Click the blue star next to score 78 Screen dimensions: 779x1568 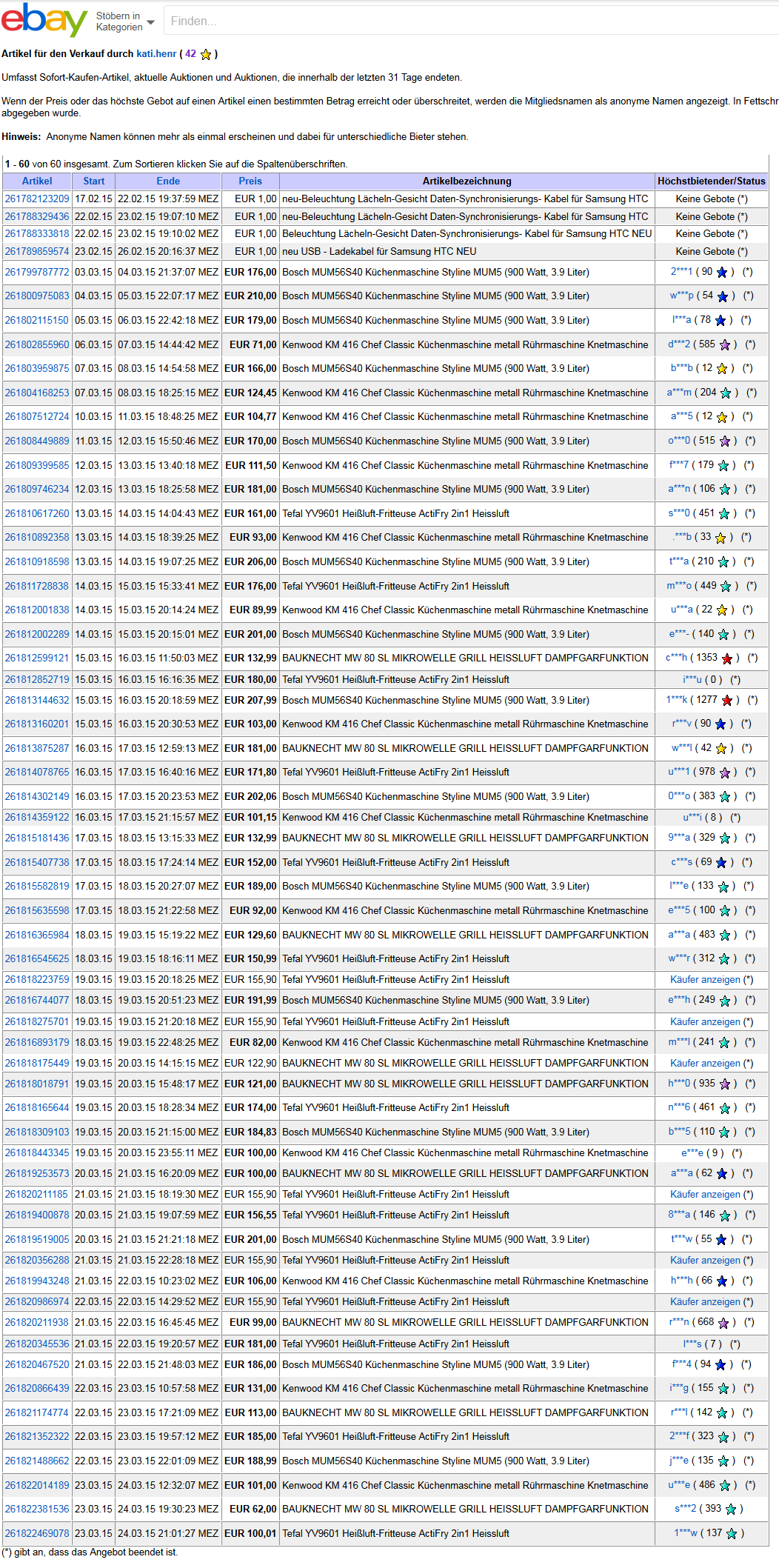pos(720,321)
